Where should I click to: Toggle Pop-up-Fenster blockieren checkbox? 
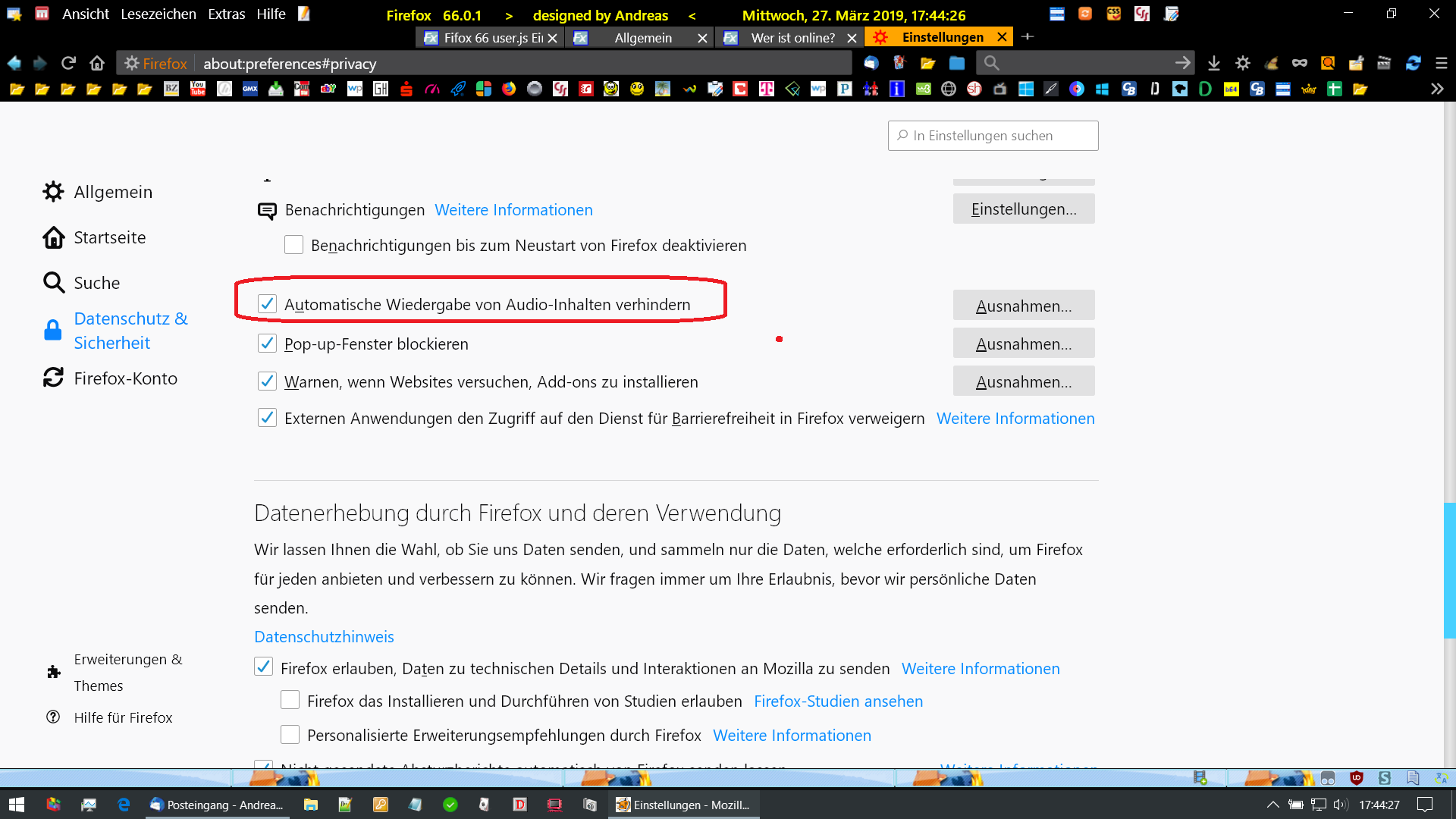267,344
